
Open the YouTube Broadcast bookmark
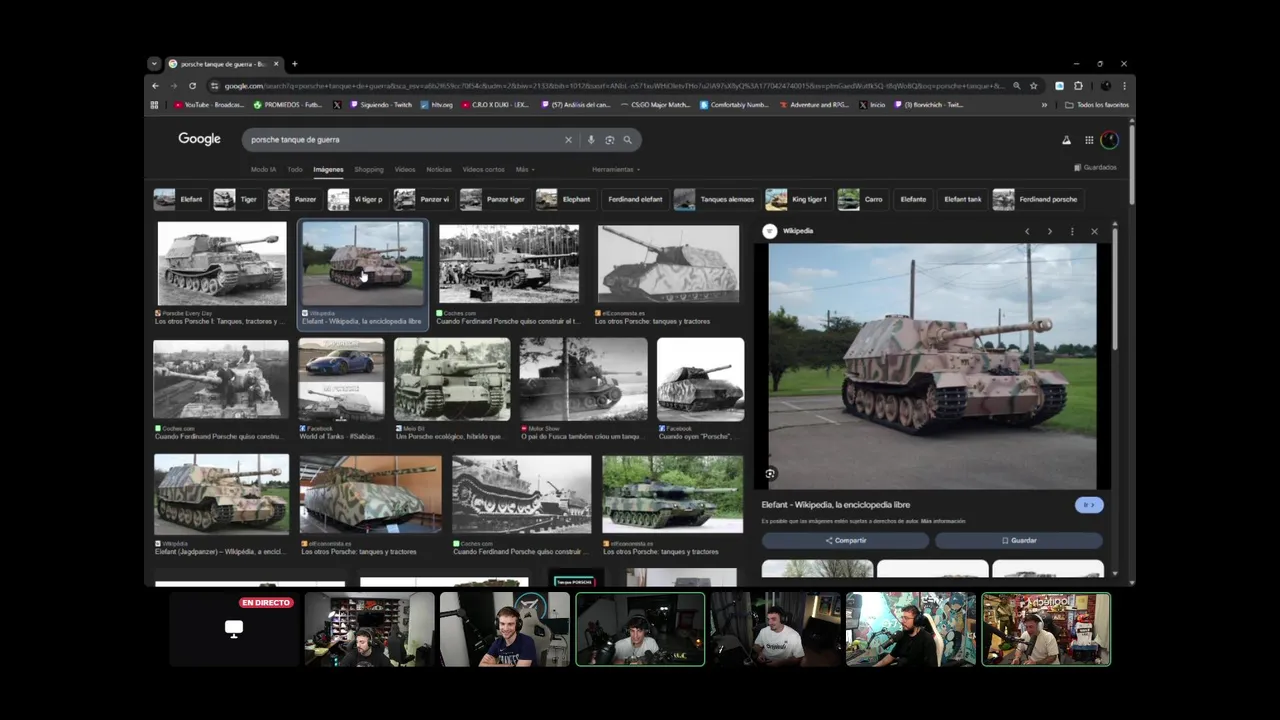[x=209, y=104]
